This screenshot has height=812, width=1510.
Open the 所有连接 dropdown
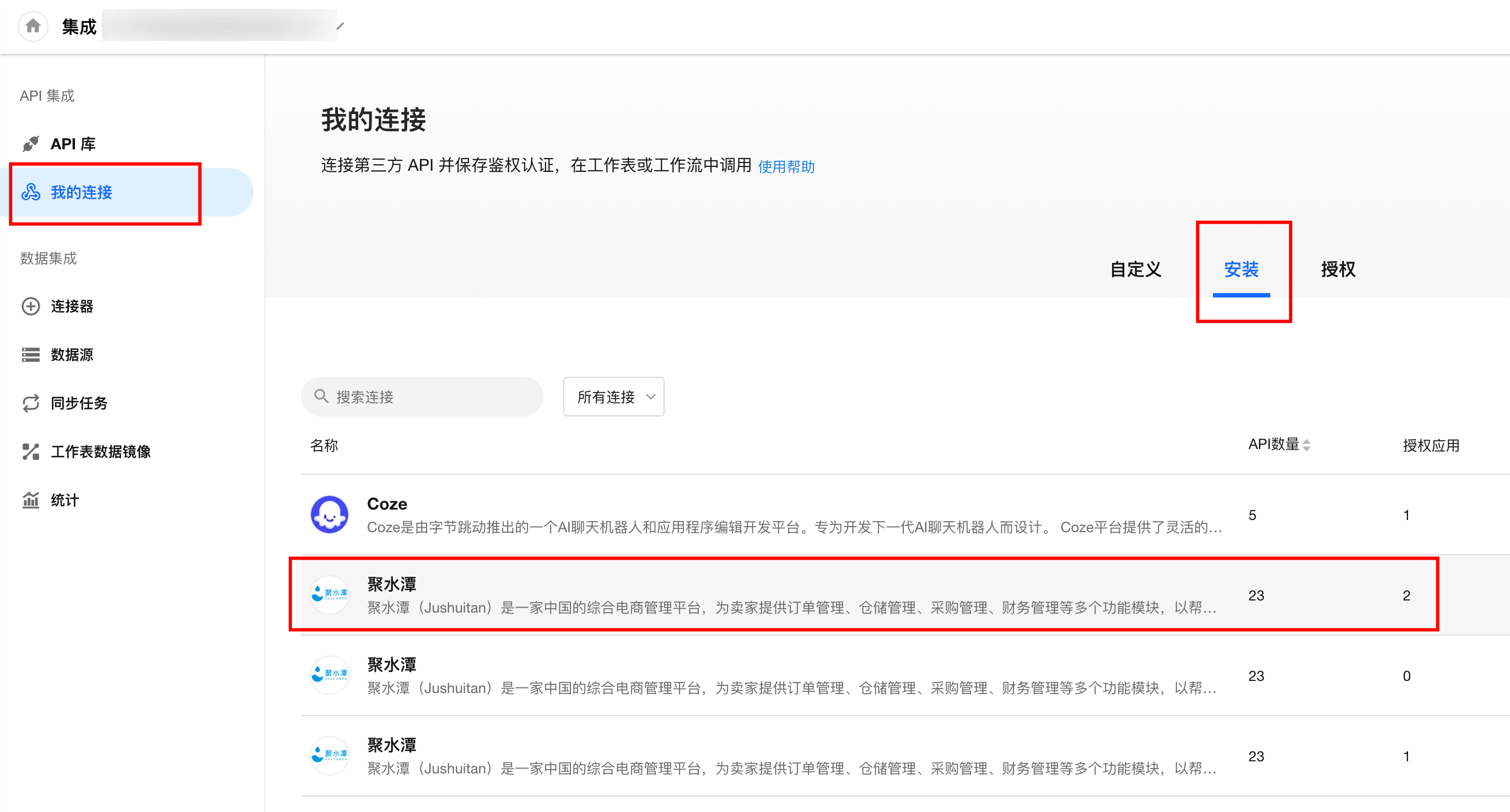coord(614,397)
